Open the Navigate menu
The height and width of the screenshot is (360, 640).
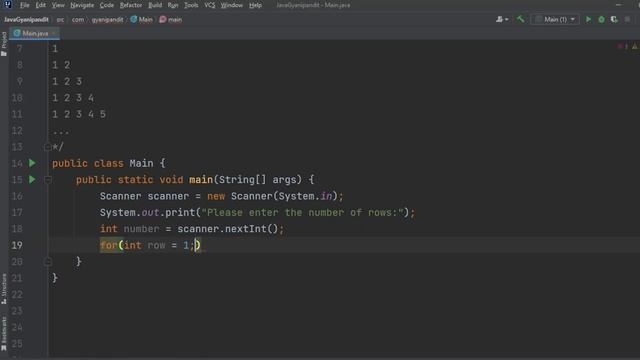tap(82, 5)
